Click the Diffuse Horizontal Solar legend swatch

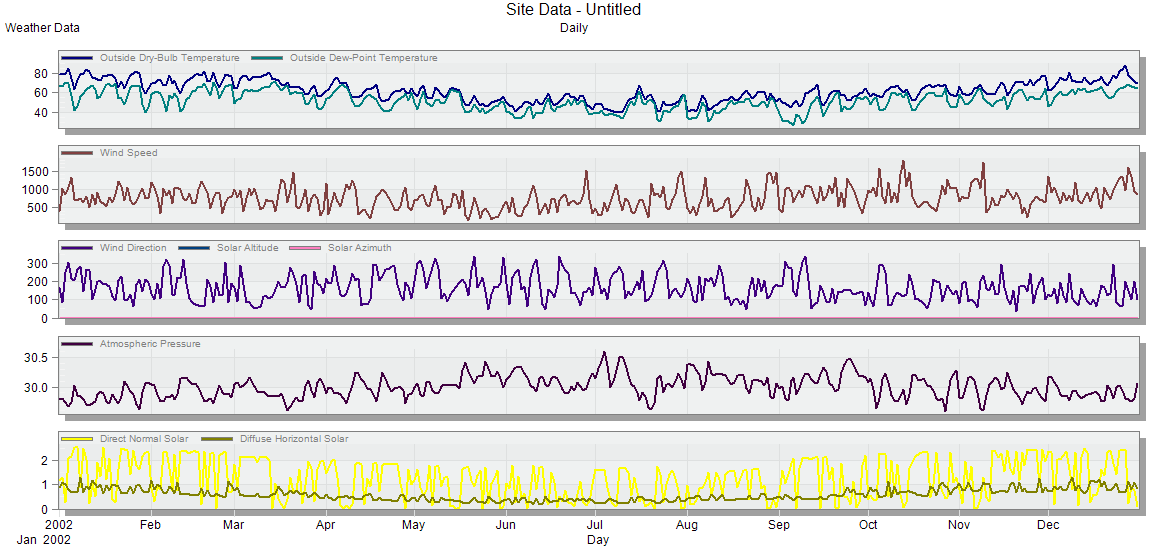tap(218, 439)
